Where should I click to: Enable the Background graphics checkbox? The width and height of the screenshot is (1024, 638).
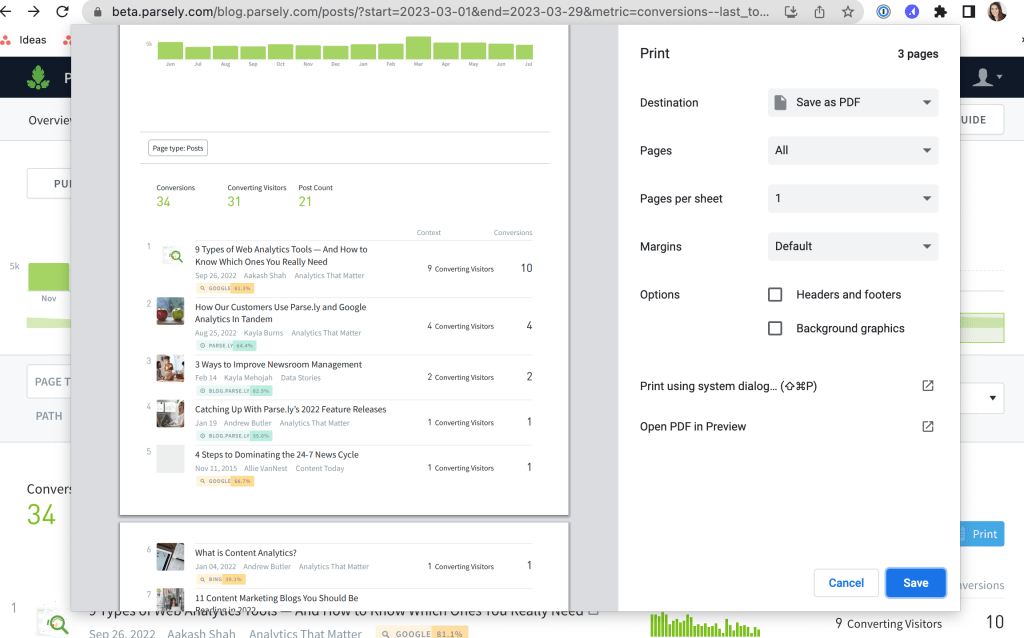pos(775,327)
